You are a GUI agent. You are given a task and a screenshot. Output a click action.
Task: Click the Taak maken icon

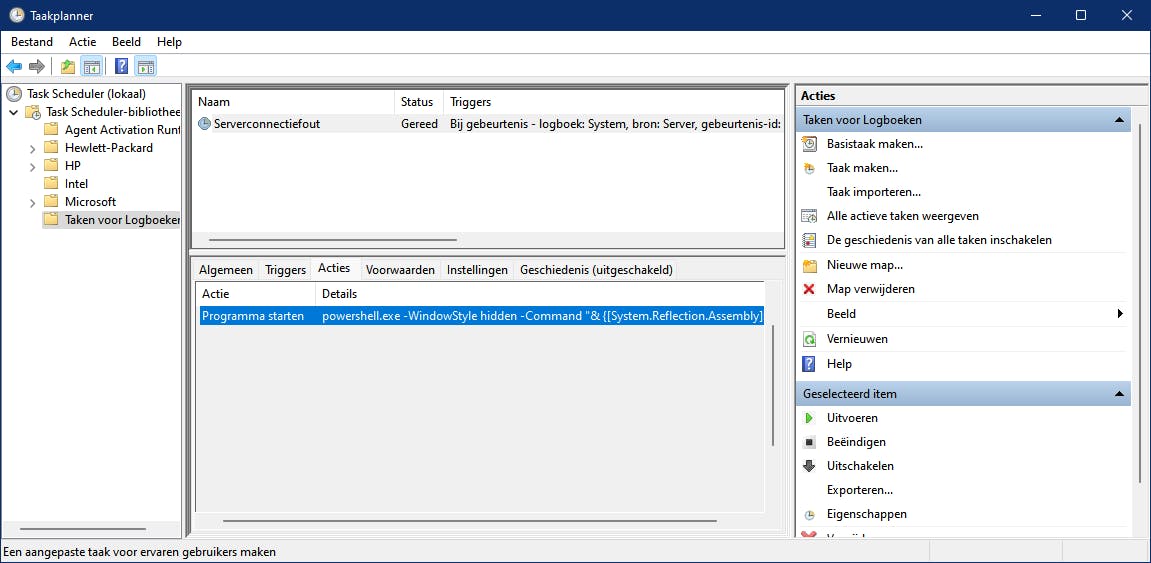809,168
